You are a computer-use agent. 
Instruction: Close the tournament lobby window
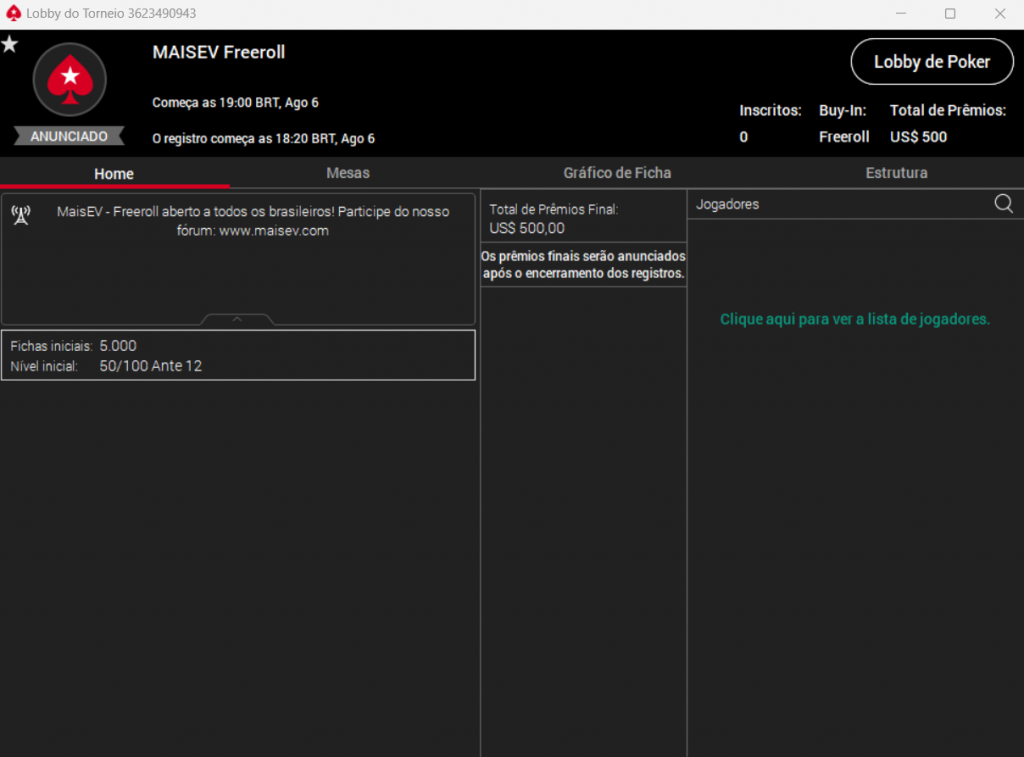coord(1000,14)
